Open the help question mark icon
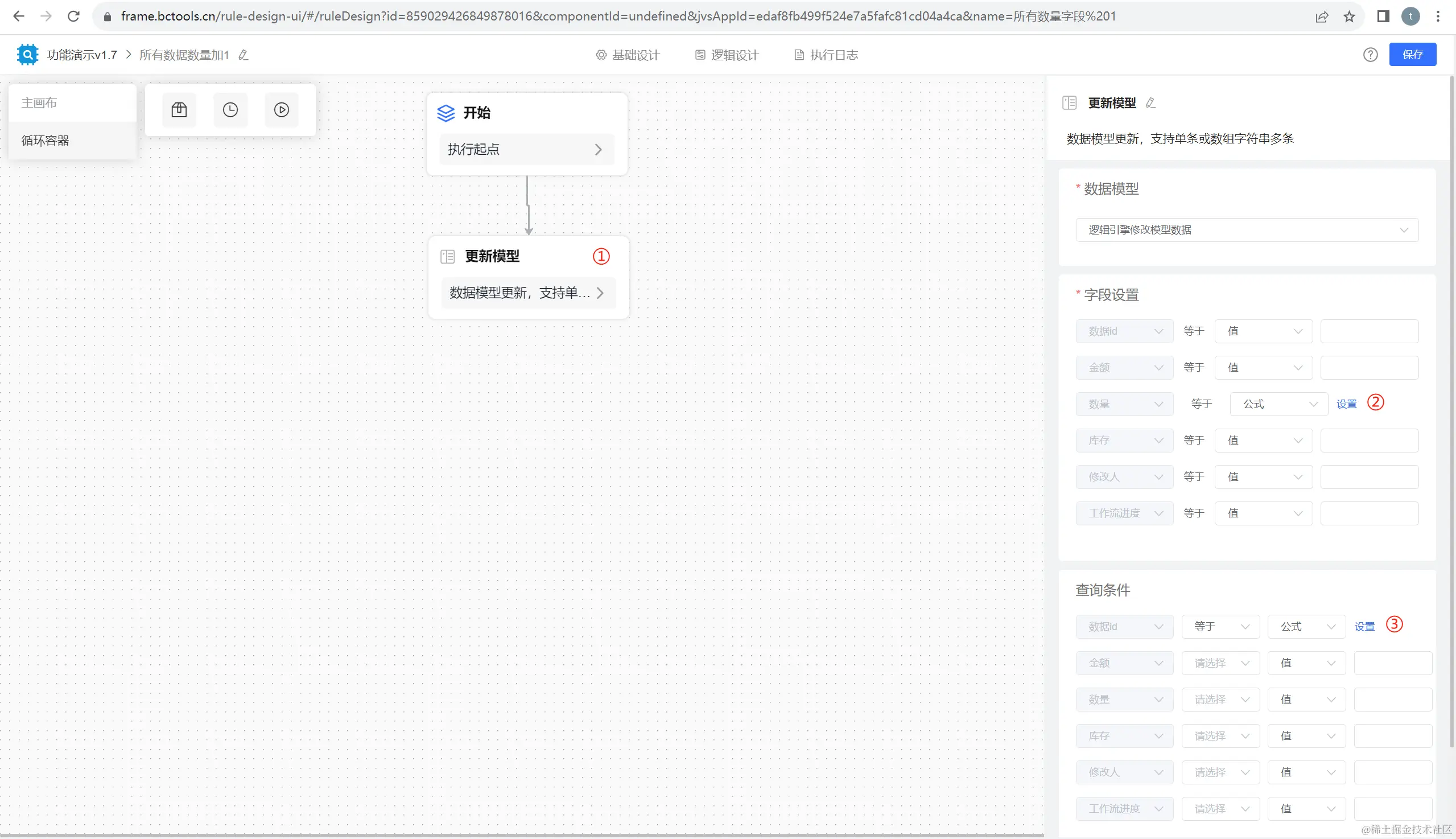1456x839 pixels. pos(1370,55)
